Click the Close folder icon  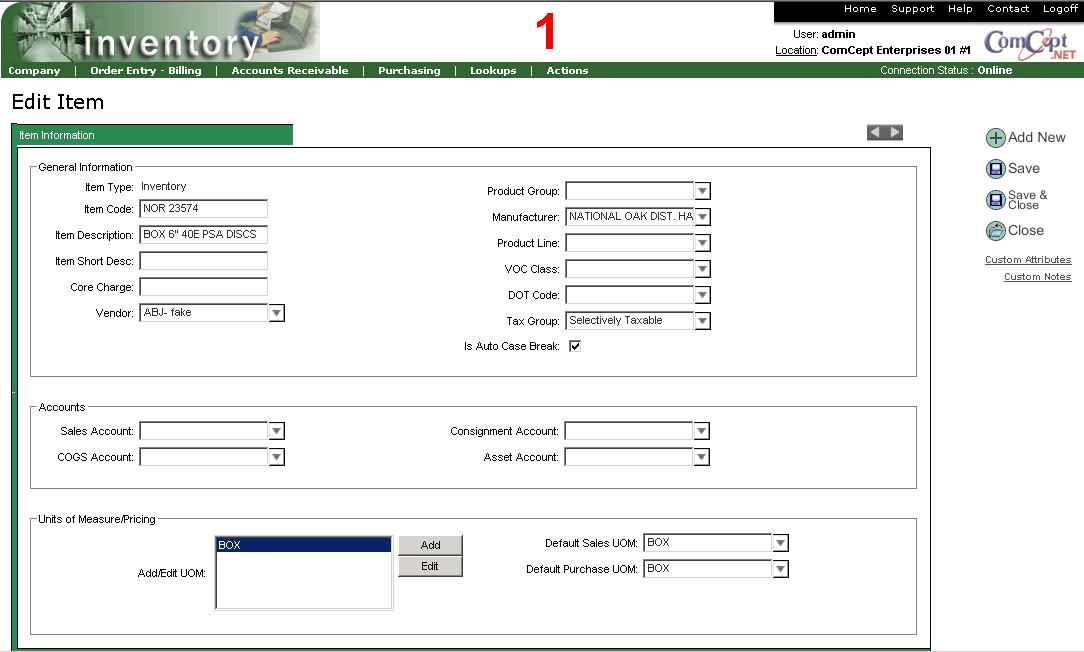[x=995, y=231]
